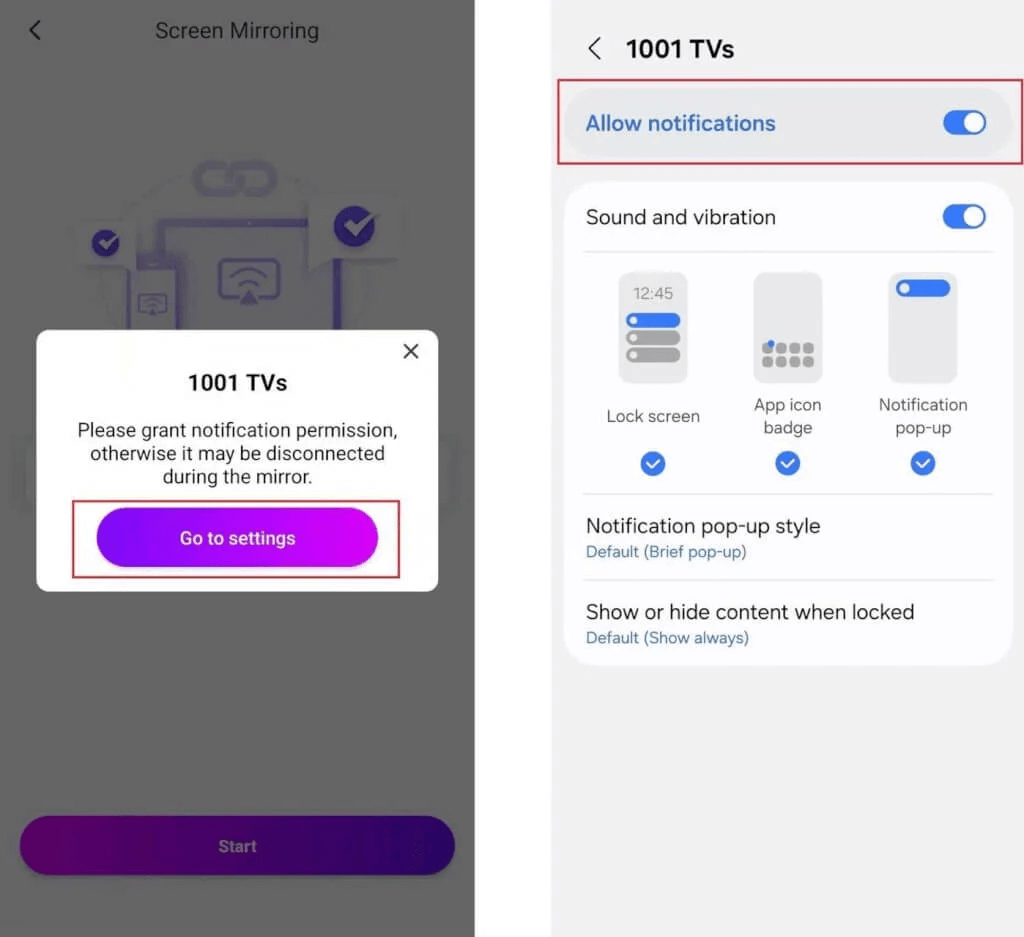Turn off Allow notifications switch

(x=964, y=123)
